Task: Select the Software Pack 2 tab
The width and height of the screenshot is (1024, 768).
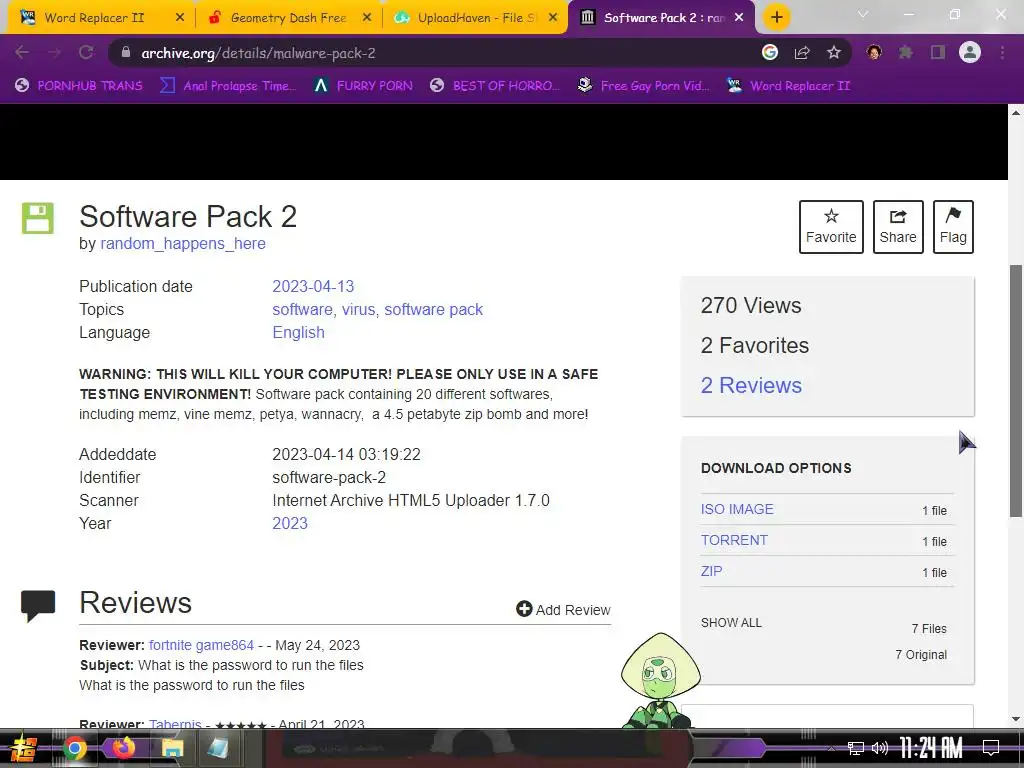Action: pyautogui.click(x=661, y=18)
